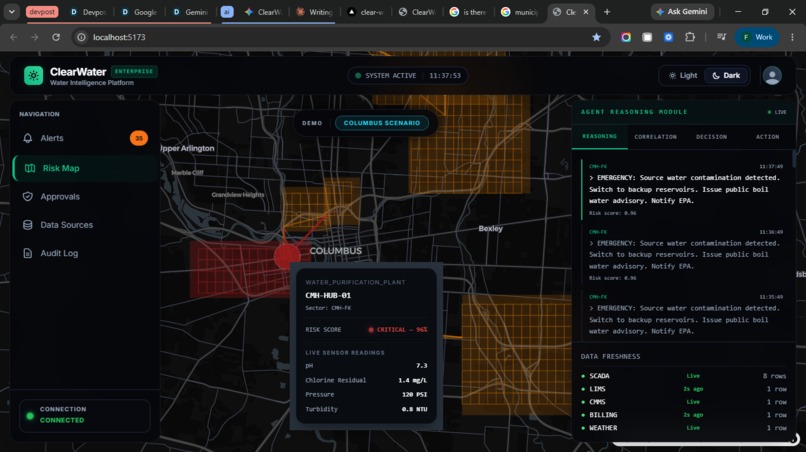Image resolution: width=806 pixels, height=452 pixels.
Task: Click the CMMS data freshness row
Action: pos(684,402)
